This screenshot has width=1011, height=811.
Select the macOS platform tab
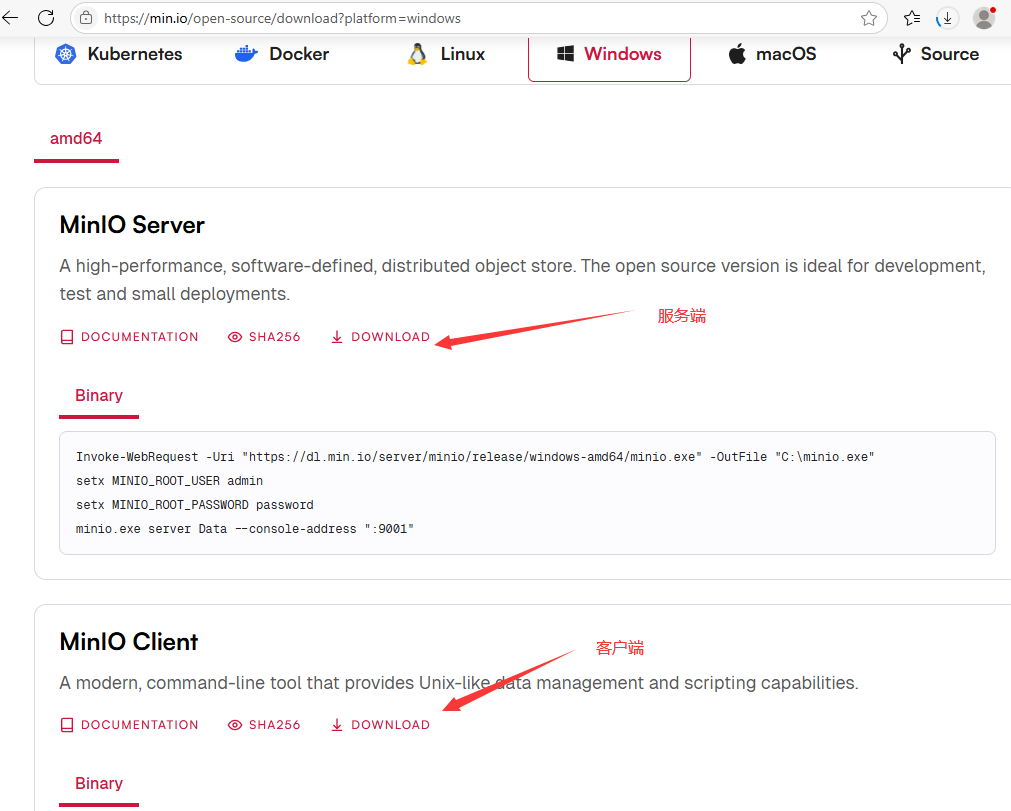(772, 54)
